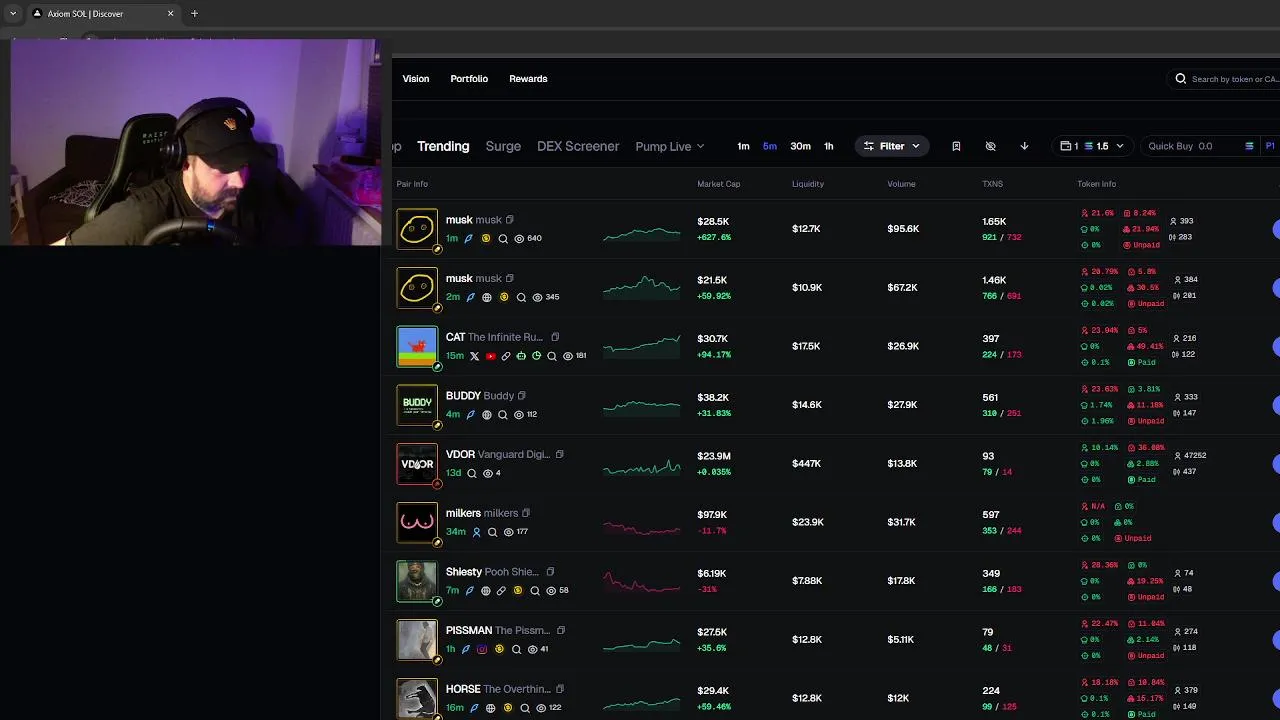
Task: Click the chain link icon on CAT row
Action: click(x=506, y=356)
